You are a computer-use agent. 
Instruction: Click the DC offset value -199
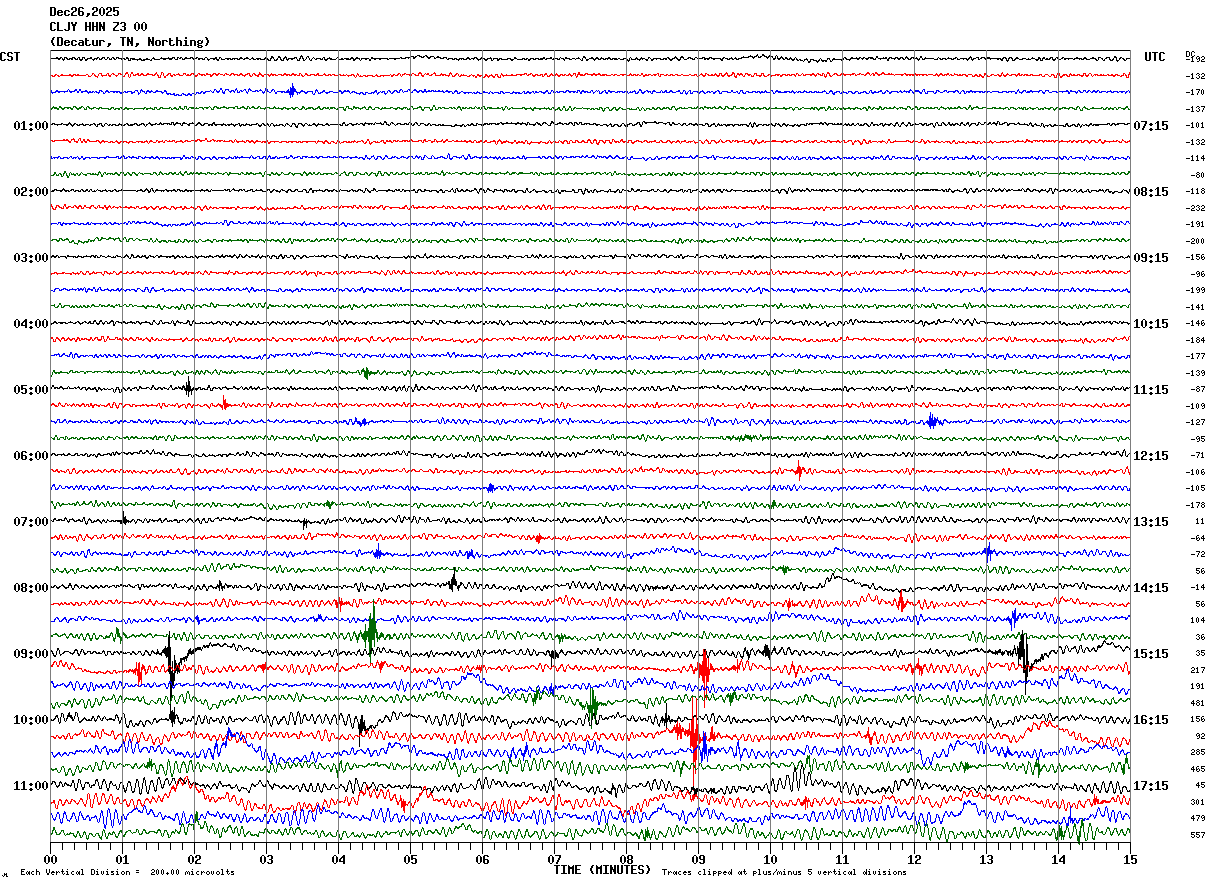click(x=1195, y=291)
